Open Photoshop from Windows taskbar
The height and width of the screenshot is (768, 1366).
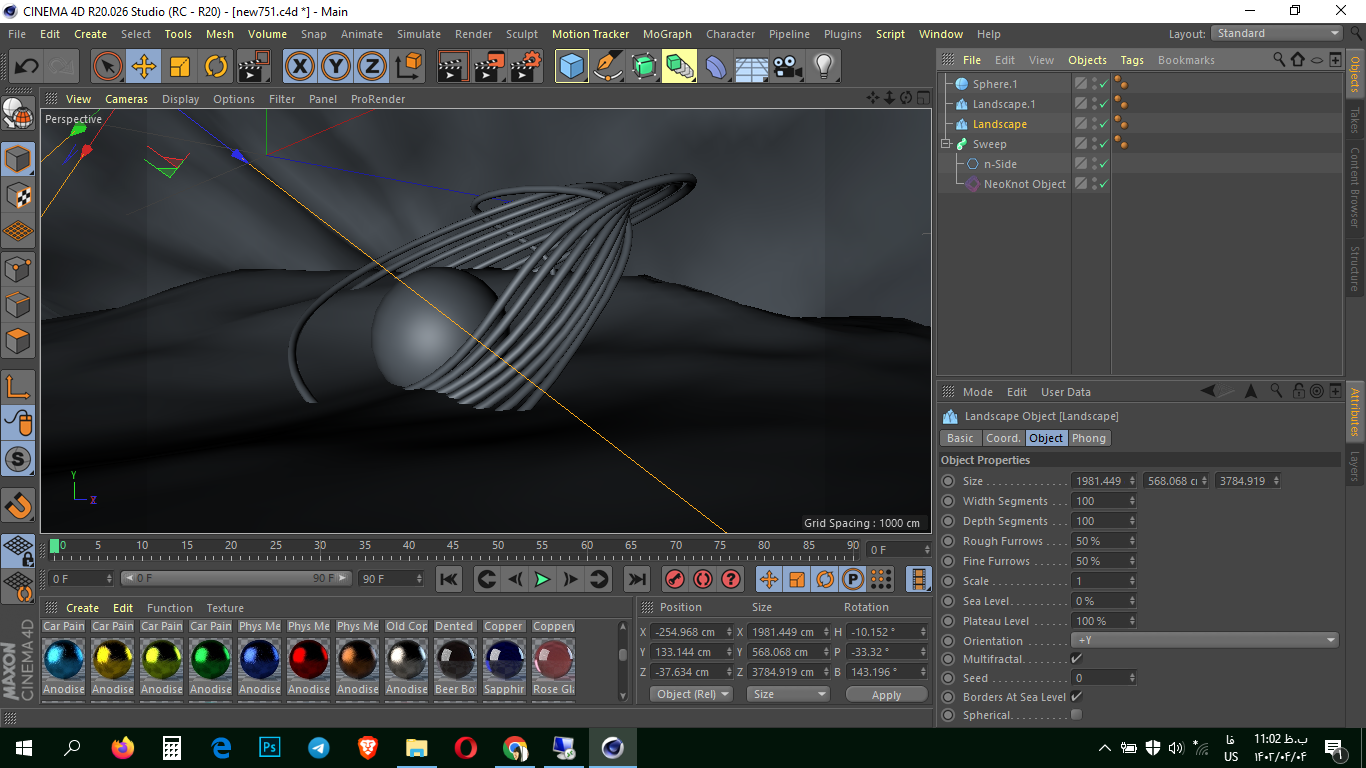(269, 748)
